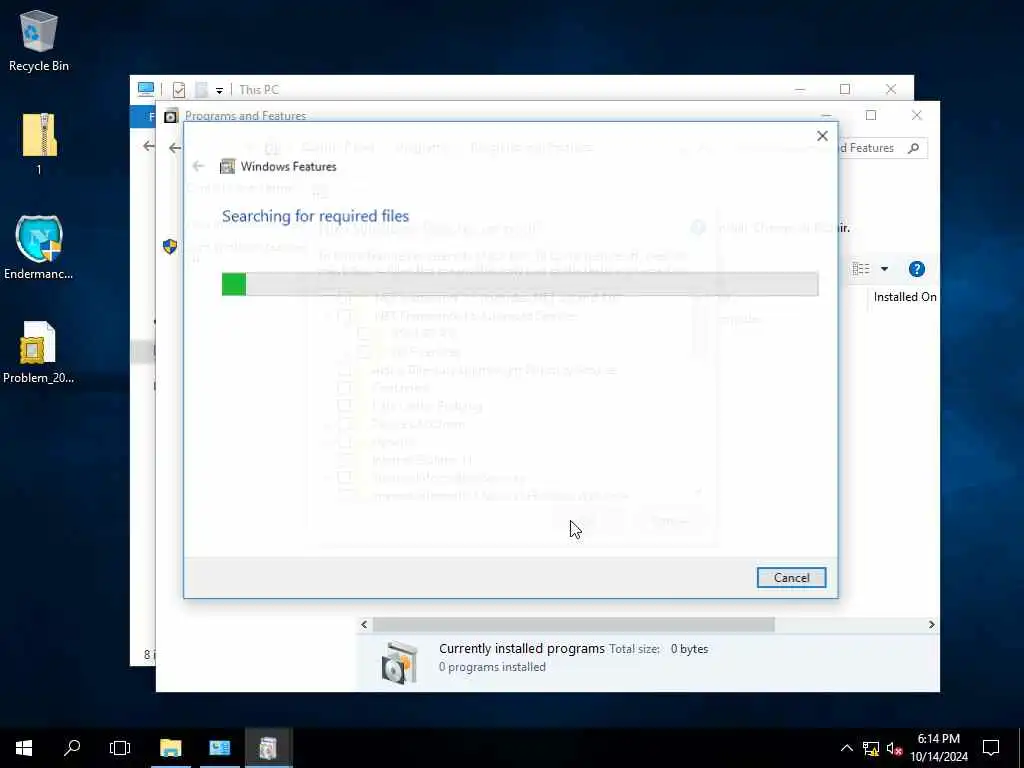The width and height of the screenshot is (1024, 768).
Task: Open Programs and Features help button
Action: click(x=916, y=269)
